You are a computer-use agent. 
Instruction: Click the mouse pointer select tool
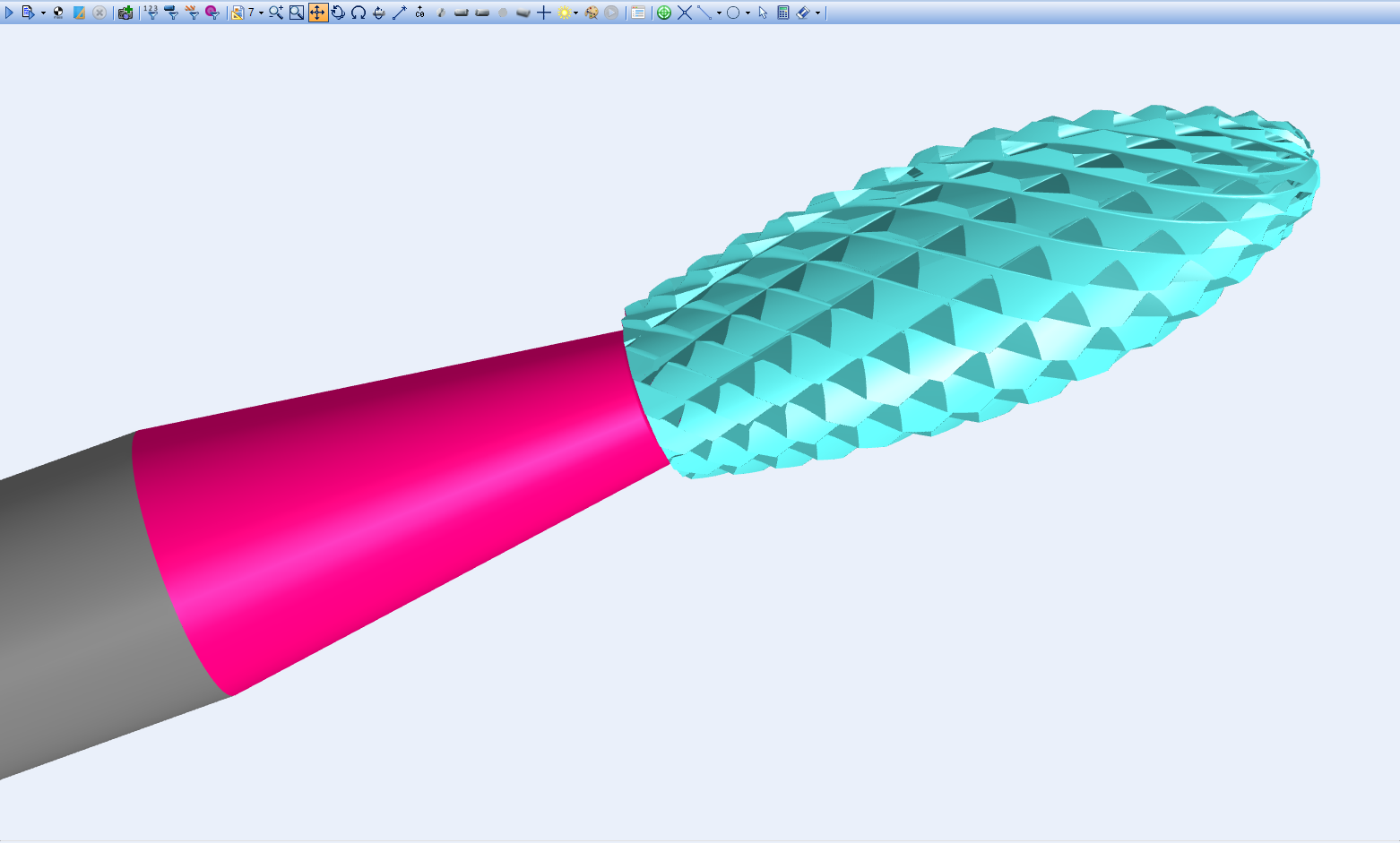[763, 13]
